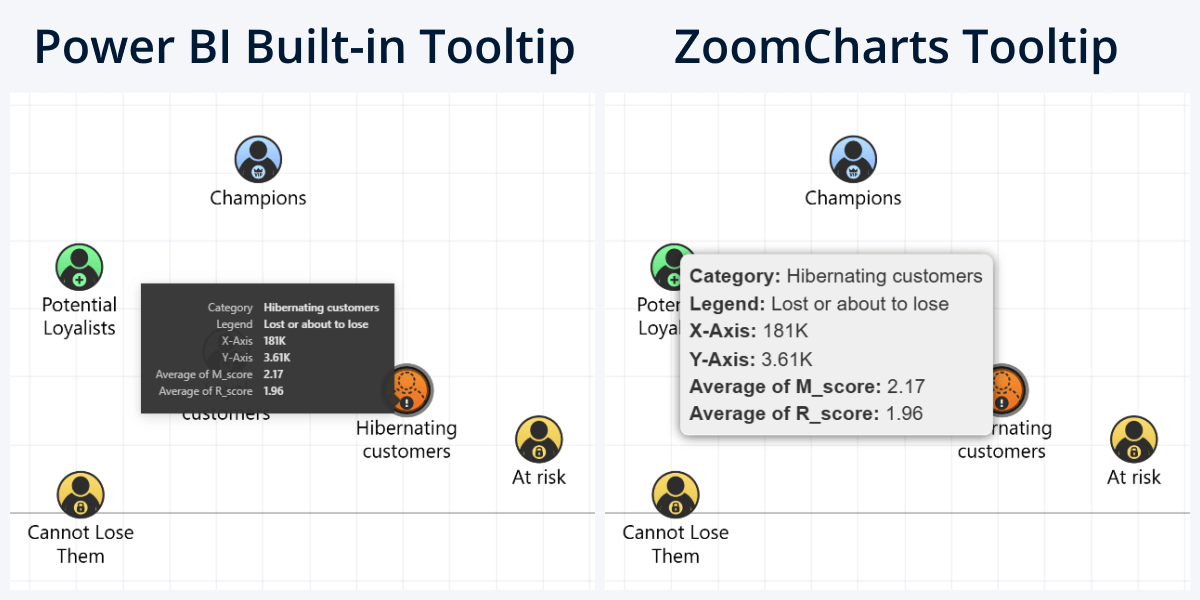Click the light ZoomCharts tooltip box
This screenshot has width=1200, height=600.
(838, 343)
